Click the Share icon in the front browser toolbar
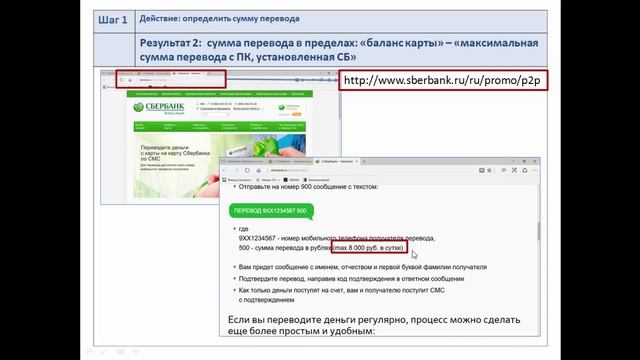This screenshot has width=640, height=360. coord(525,170)
